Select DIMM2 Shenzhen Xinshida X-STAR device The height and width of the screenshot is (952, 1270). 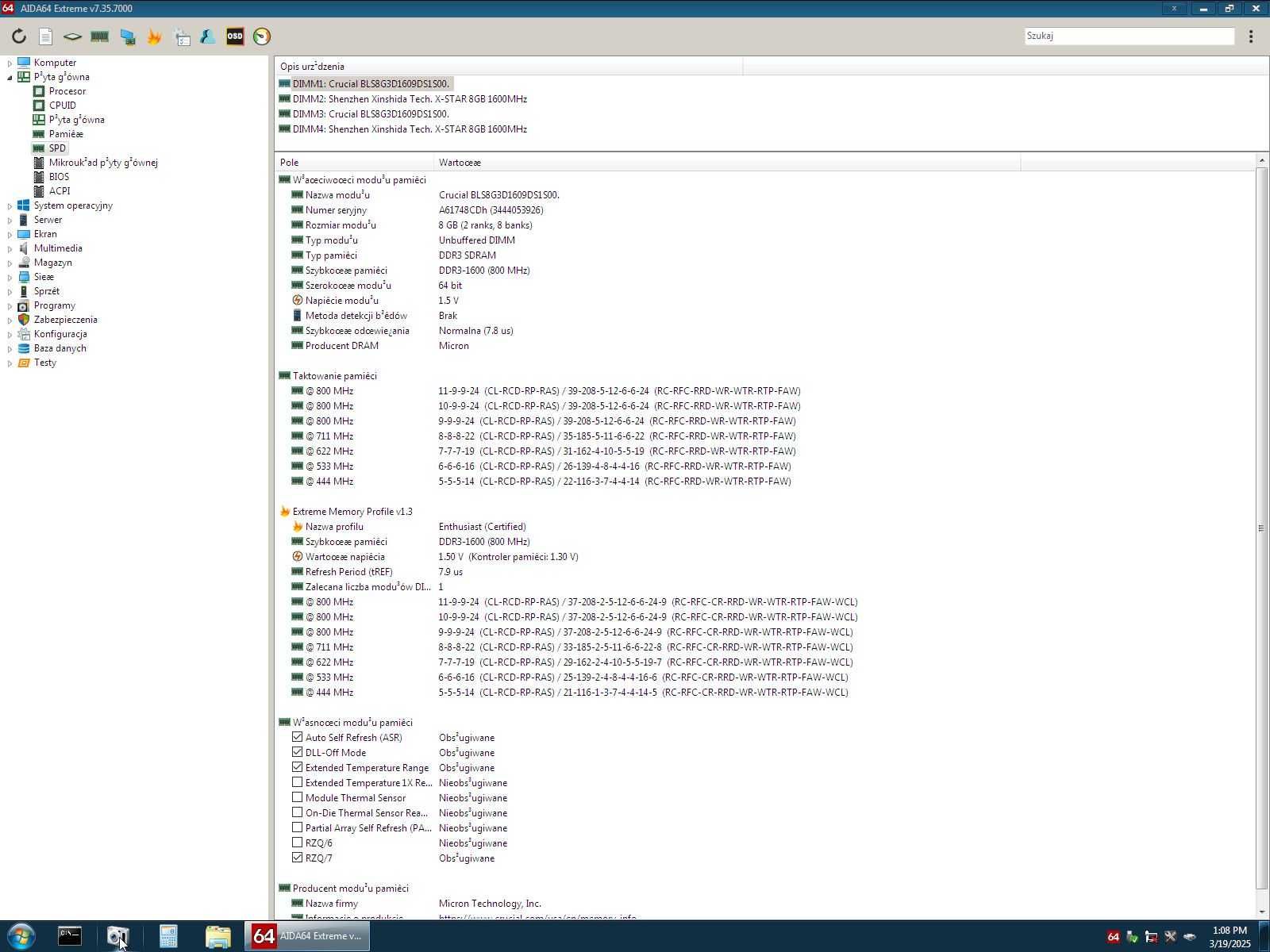(402, 99)
